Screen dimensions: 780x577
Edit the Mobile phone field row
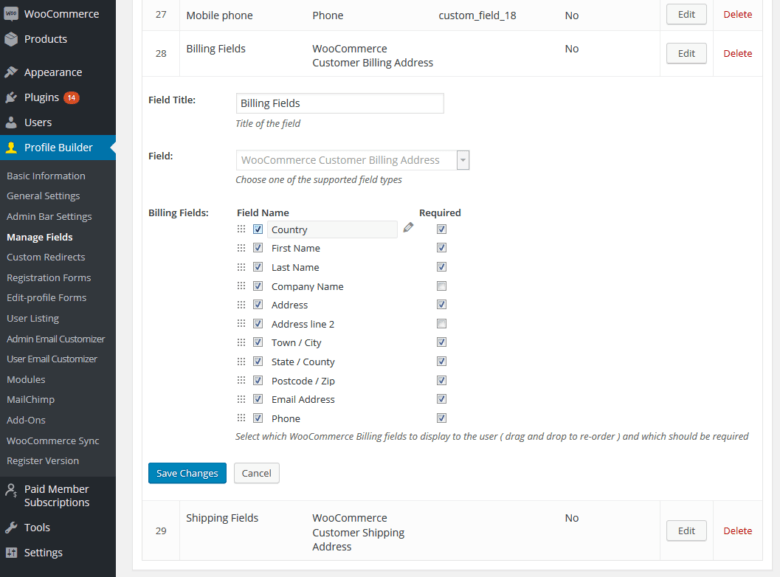686,14
